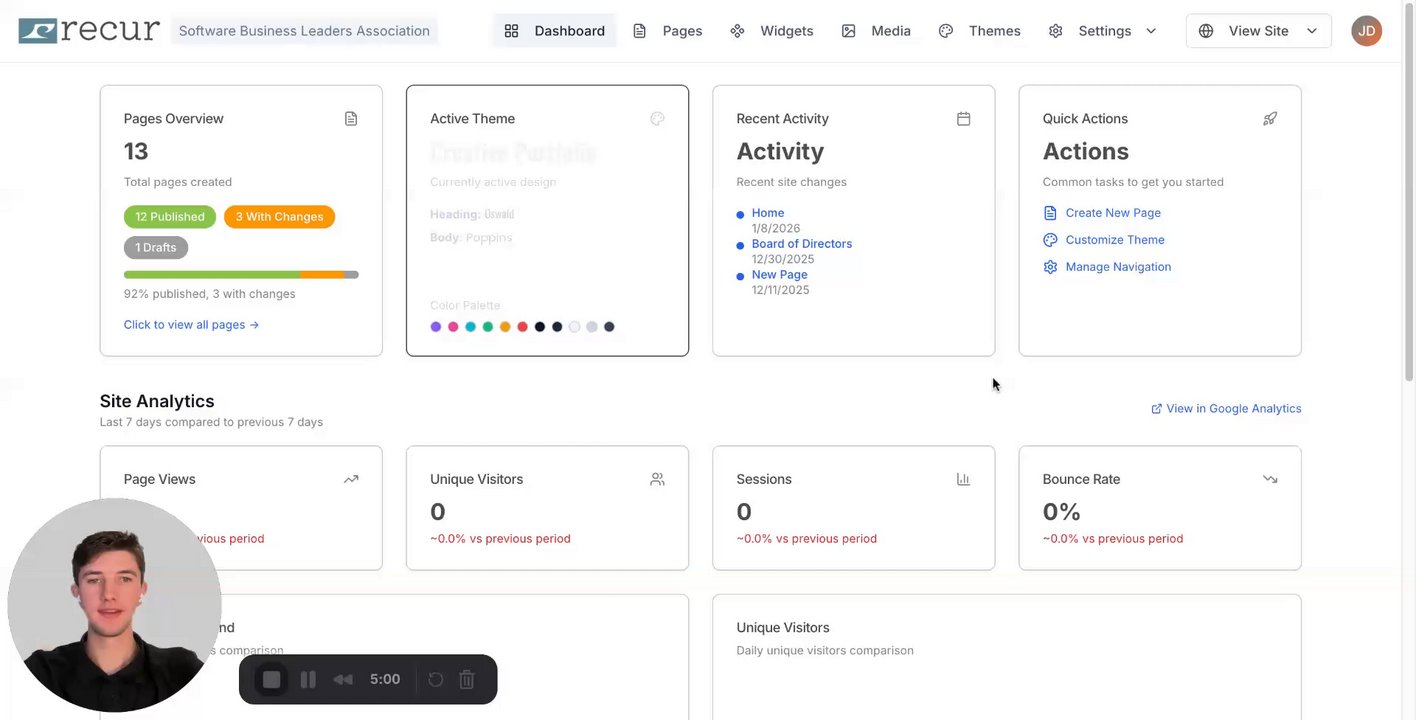Screen dimensions: 1416x720
Task: Click the Create New Page file icon
Action: (x=1050, y=213)
